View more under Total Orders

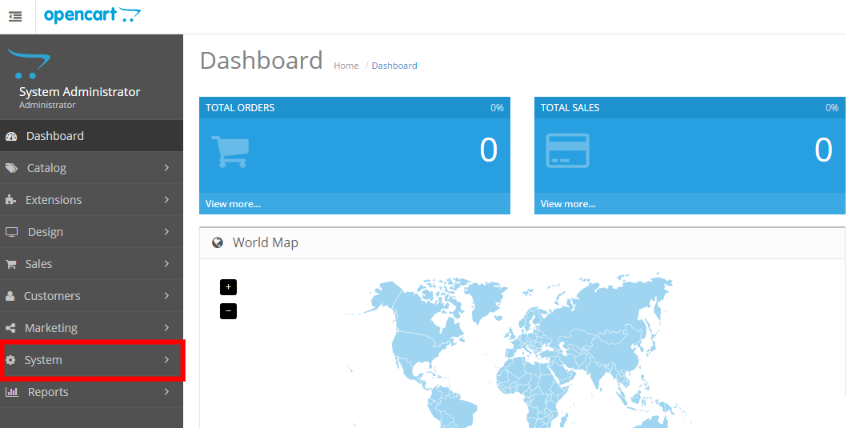click(233, 204)
